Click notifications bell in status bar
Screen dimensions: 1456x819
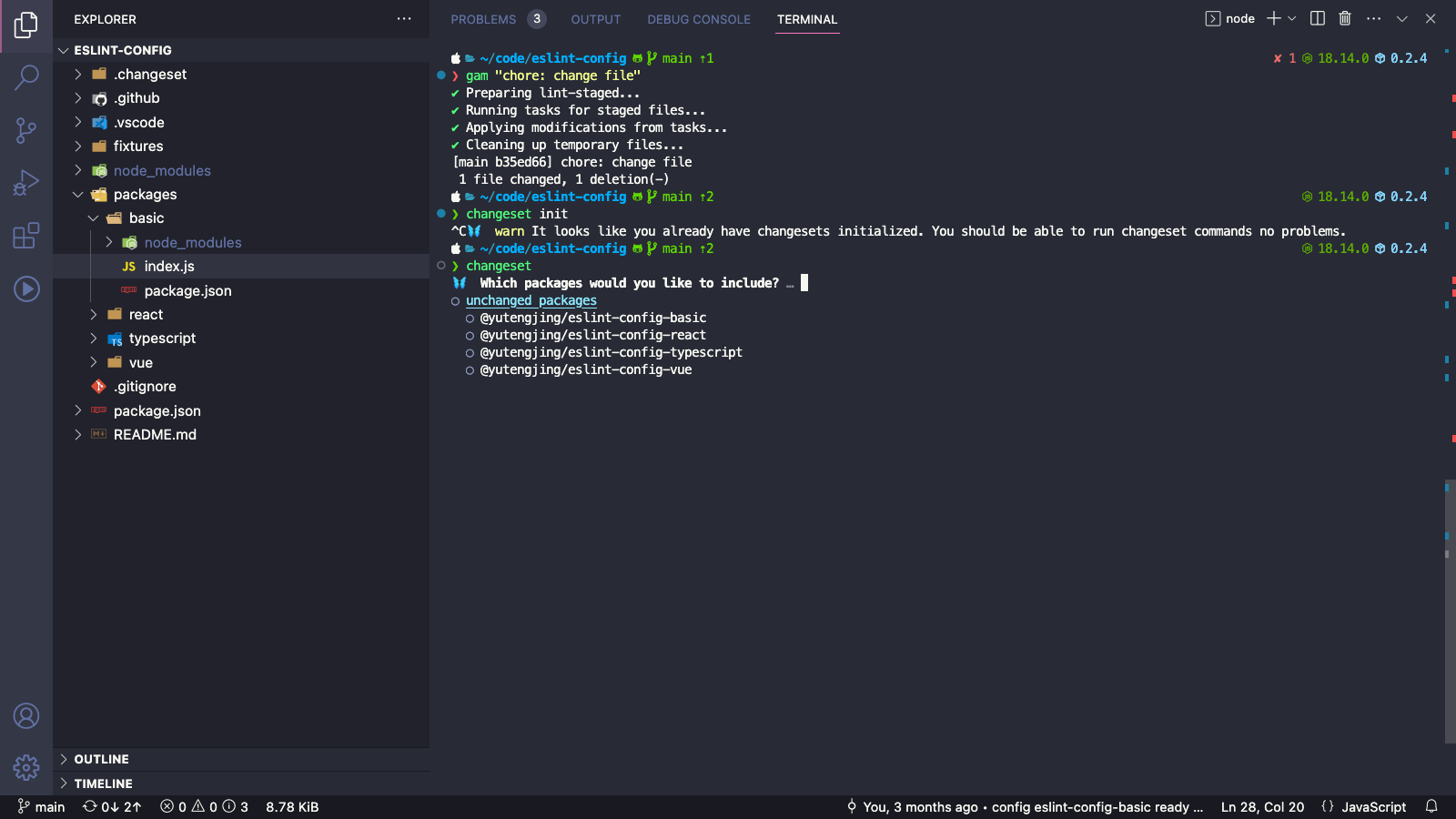[x=1431, y=806]
